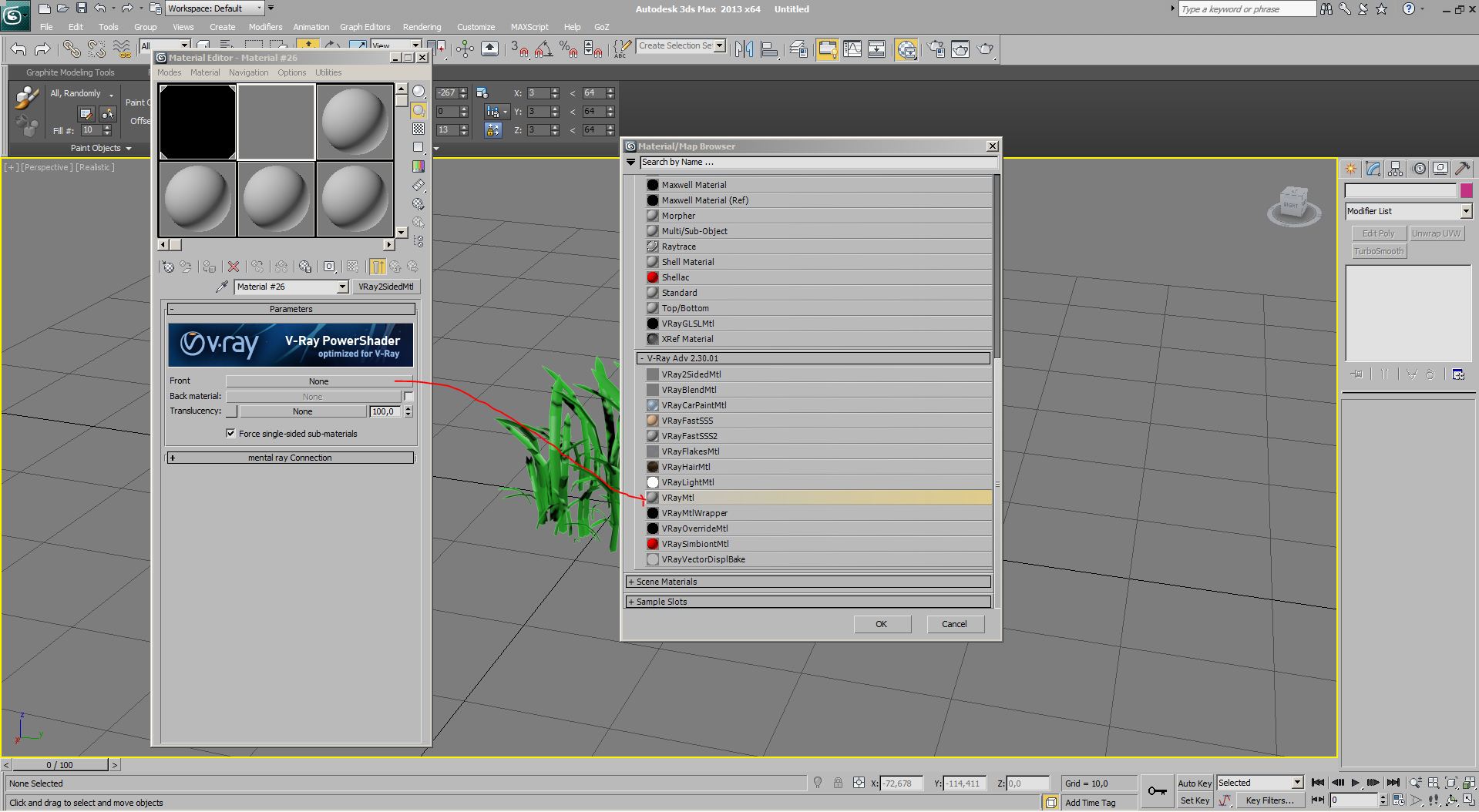
Task: Switch to the Hierarchy command panel
Action: pyautogui.click(x=1395, y=169)
